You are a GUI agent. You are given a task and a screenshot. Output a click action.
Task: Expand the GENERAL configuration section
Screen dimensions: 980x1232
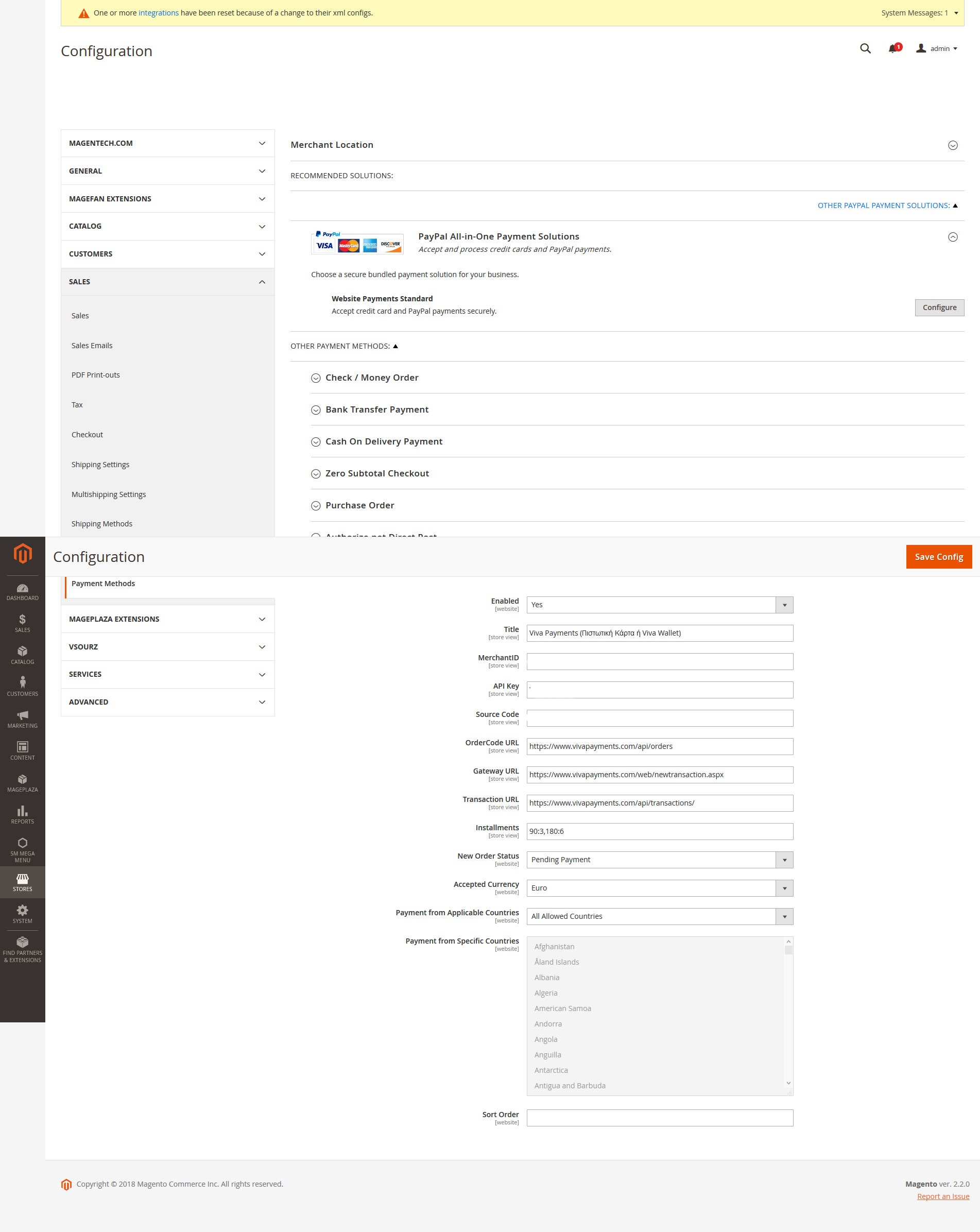click(167, 171)
